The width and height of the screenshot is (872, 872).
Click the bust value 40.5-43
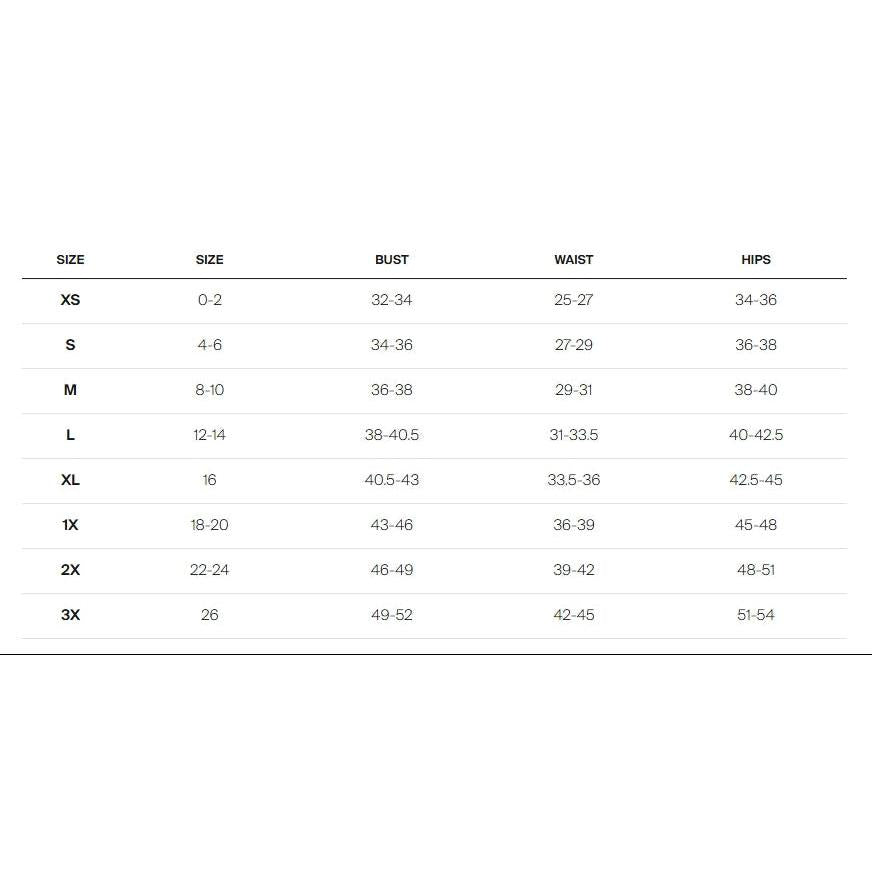(392, 480)
